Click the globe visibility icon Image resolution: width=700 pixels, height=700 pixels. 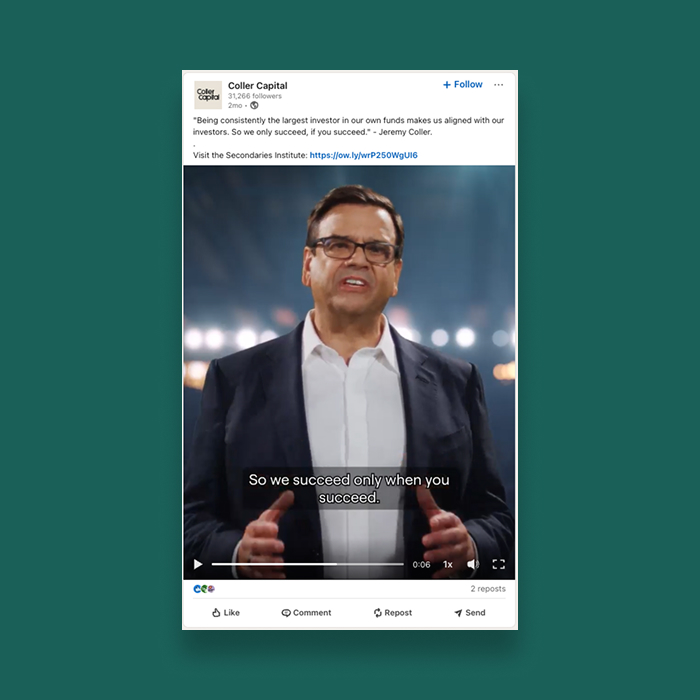(254, 105)
